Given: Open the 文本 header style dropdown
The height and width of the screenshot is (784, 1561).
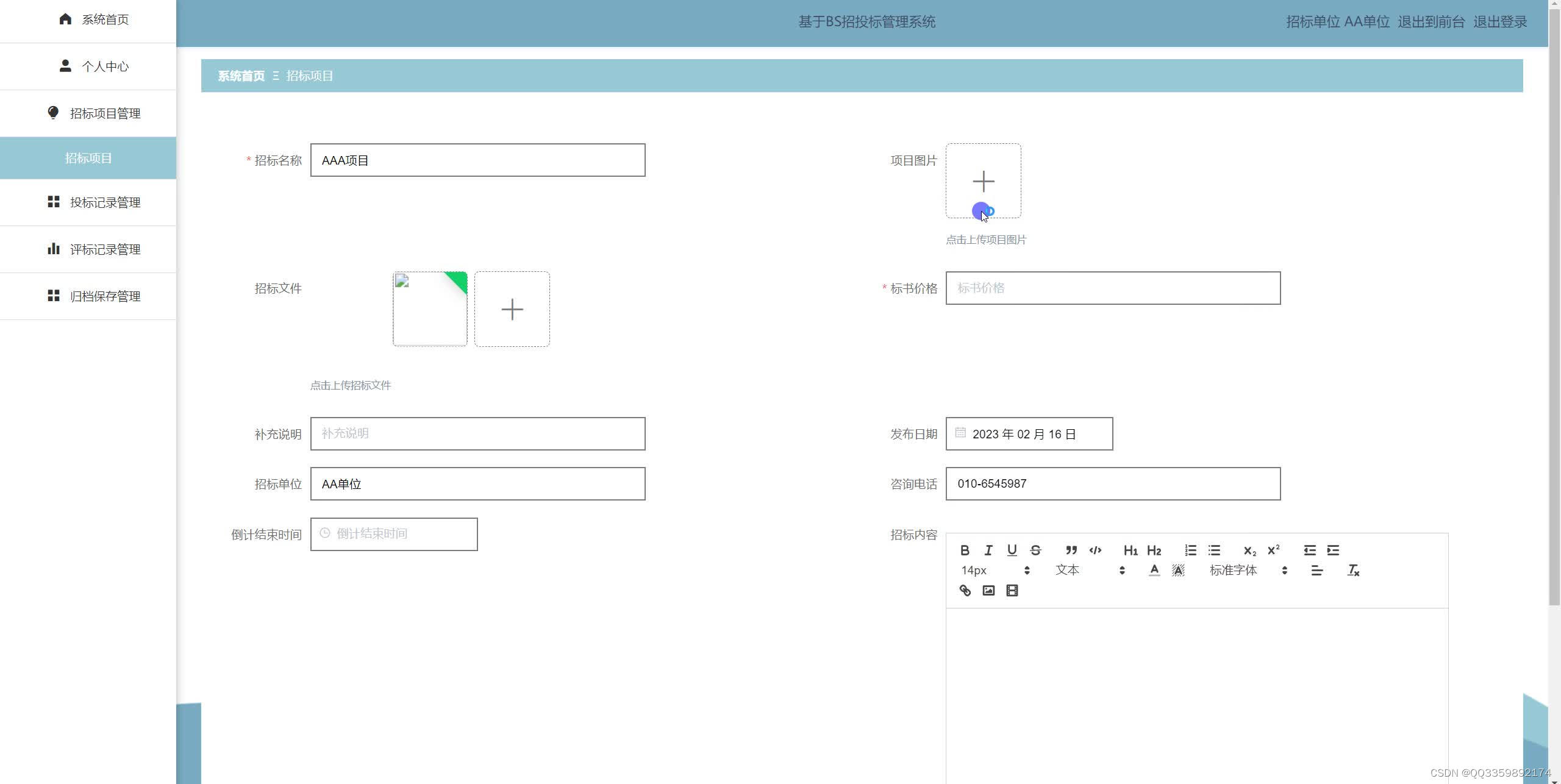Looking at the screenshot, I should (1090, 571).
